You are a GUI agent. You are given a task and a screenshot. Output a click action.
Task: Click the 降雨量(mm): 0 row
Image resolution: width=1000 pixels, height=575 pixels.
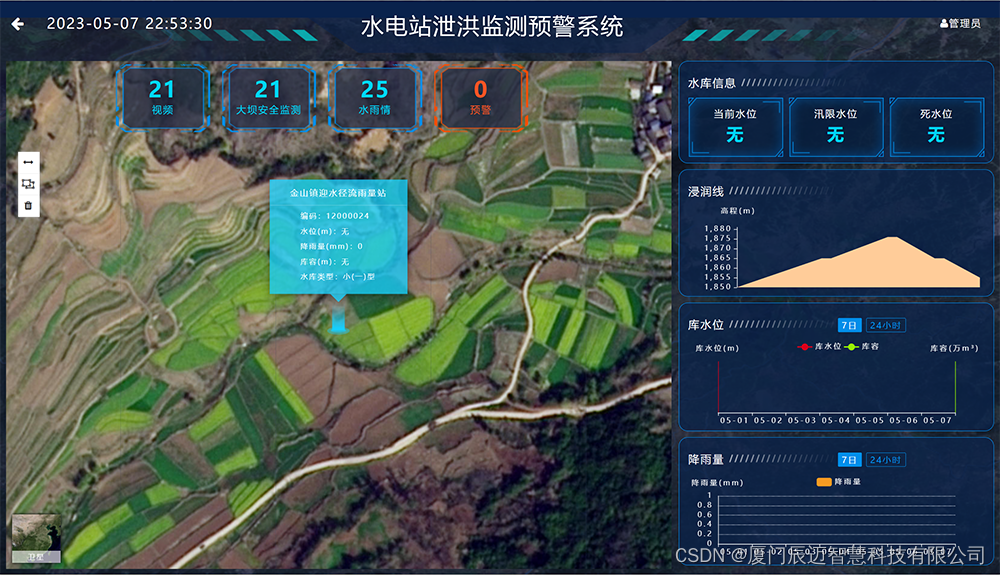click(x=332, y=246)
